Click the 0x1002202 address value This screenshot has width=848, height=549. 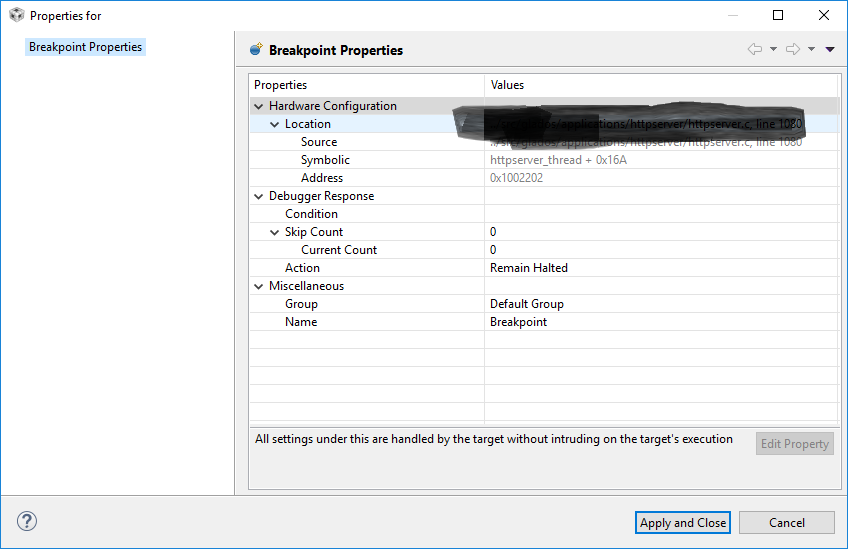(x=516, y=177)
